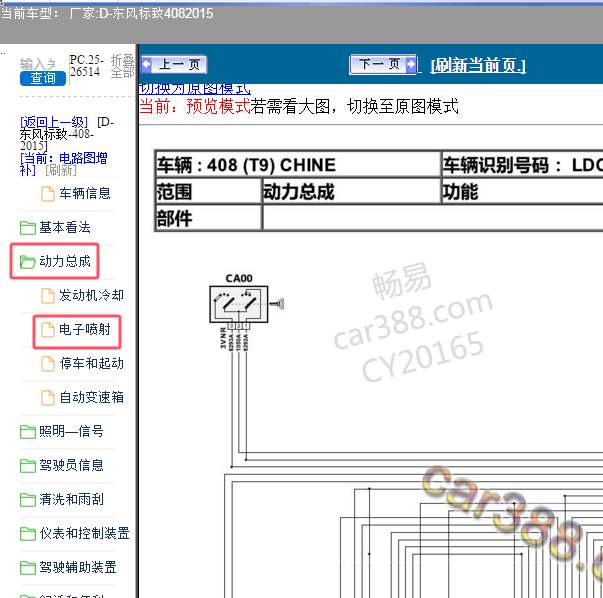Click the CA00 ignition switch symbol in diagram
The width and height of the screenshot is (603, 598).
click(x=238, y=304)
